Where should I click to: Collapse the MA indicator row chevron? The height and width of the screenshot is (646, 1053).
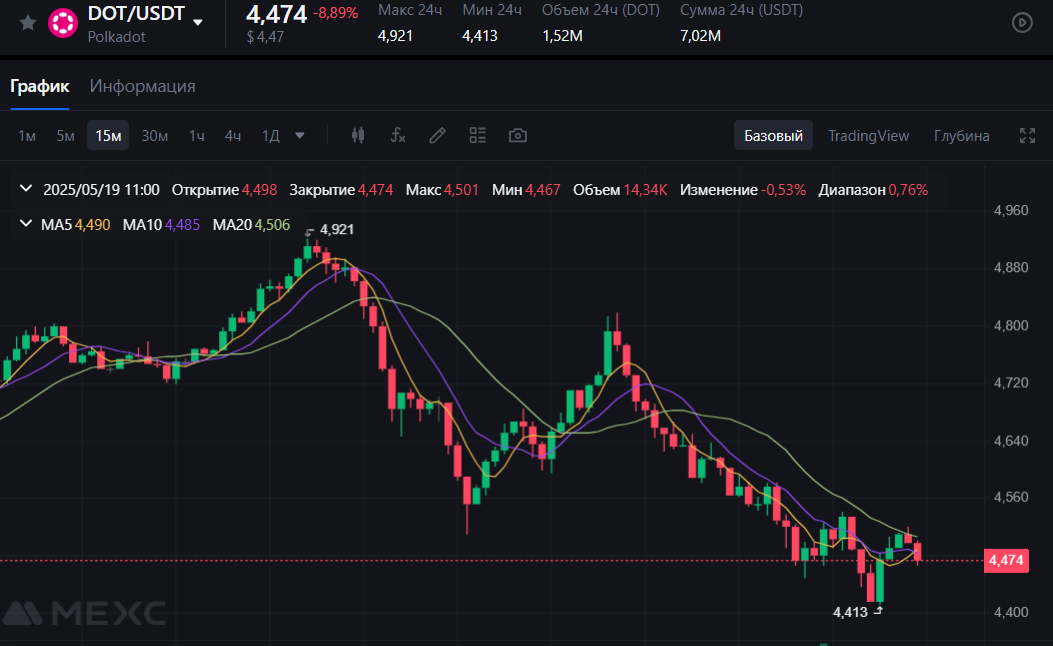point(26,224)
